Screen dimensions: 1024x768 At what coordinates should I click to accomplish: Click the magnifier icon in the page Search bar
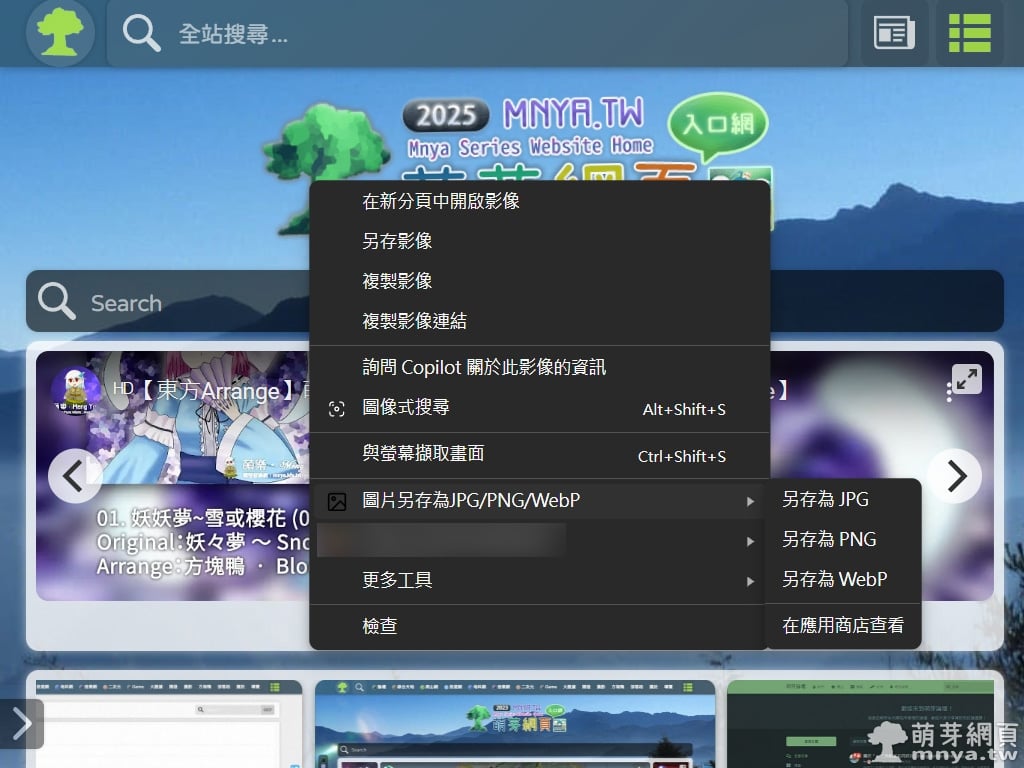coord(57,302)
